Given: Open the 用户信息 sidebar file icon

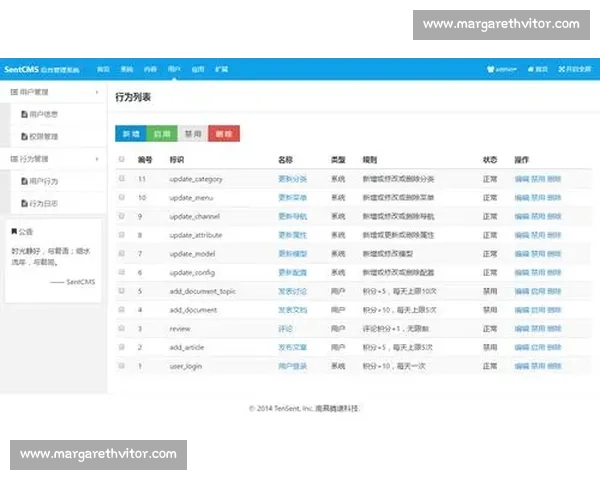Looking at the screenshot, I should click(x=24, y=114).
